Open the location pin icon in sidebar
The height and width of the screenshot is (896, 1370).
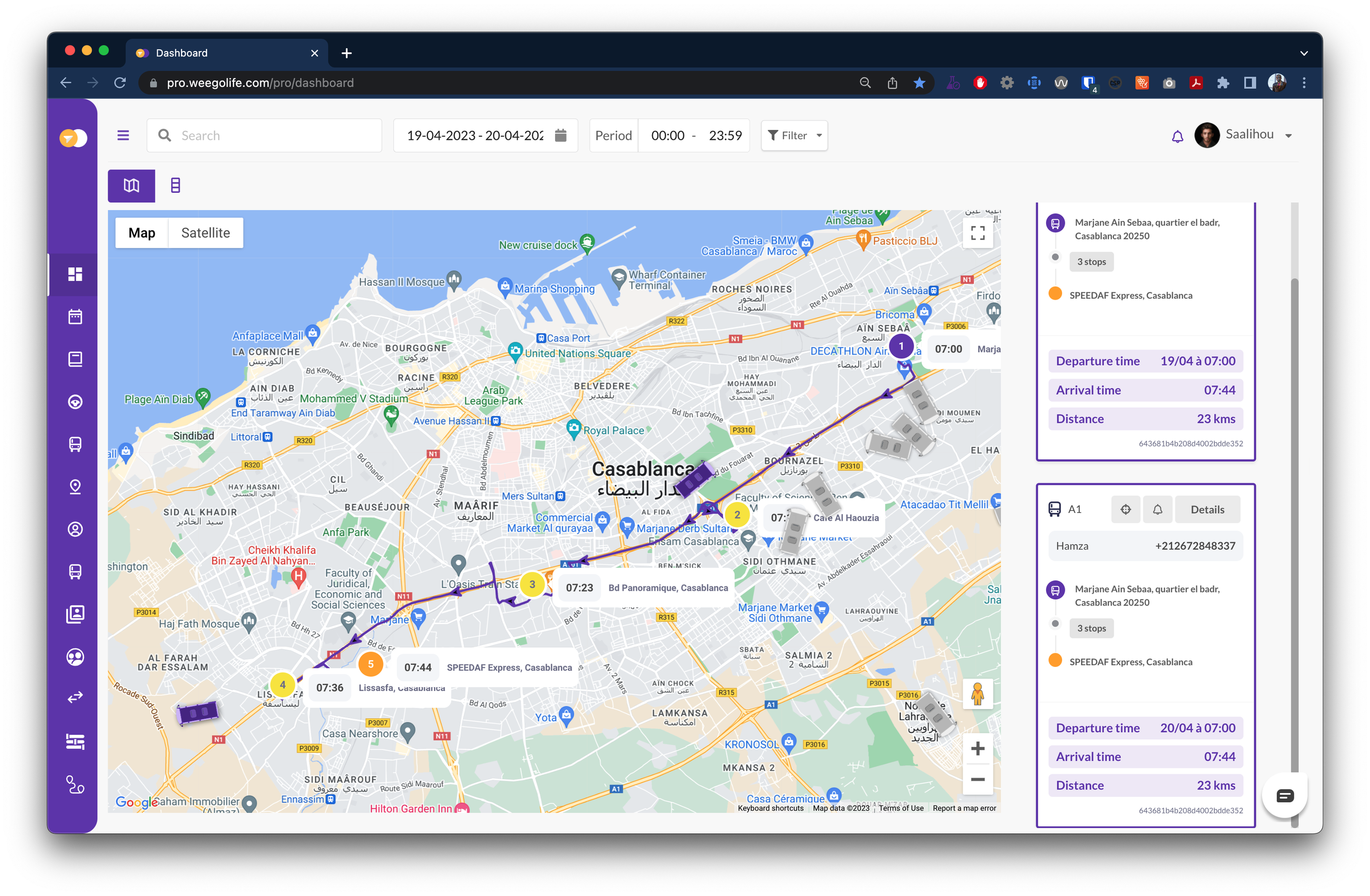pyautogui.click(x=75, y=487)
